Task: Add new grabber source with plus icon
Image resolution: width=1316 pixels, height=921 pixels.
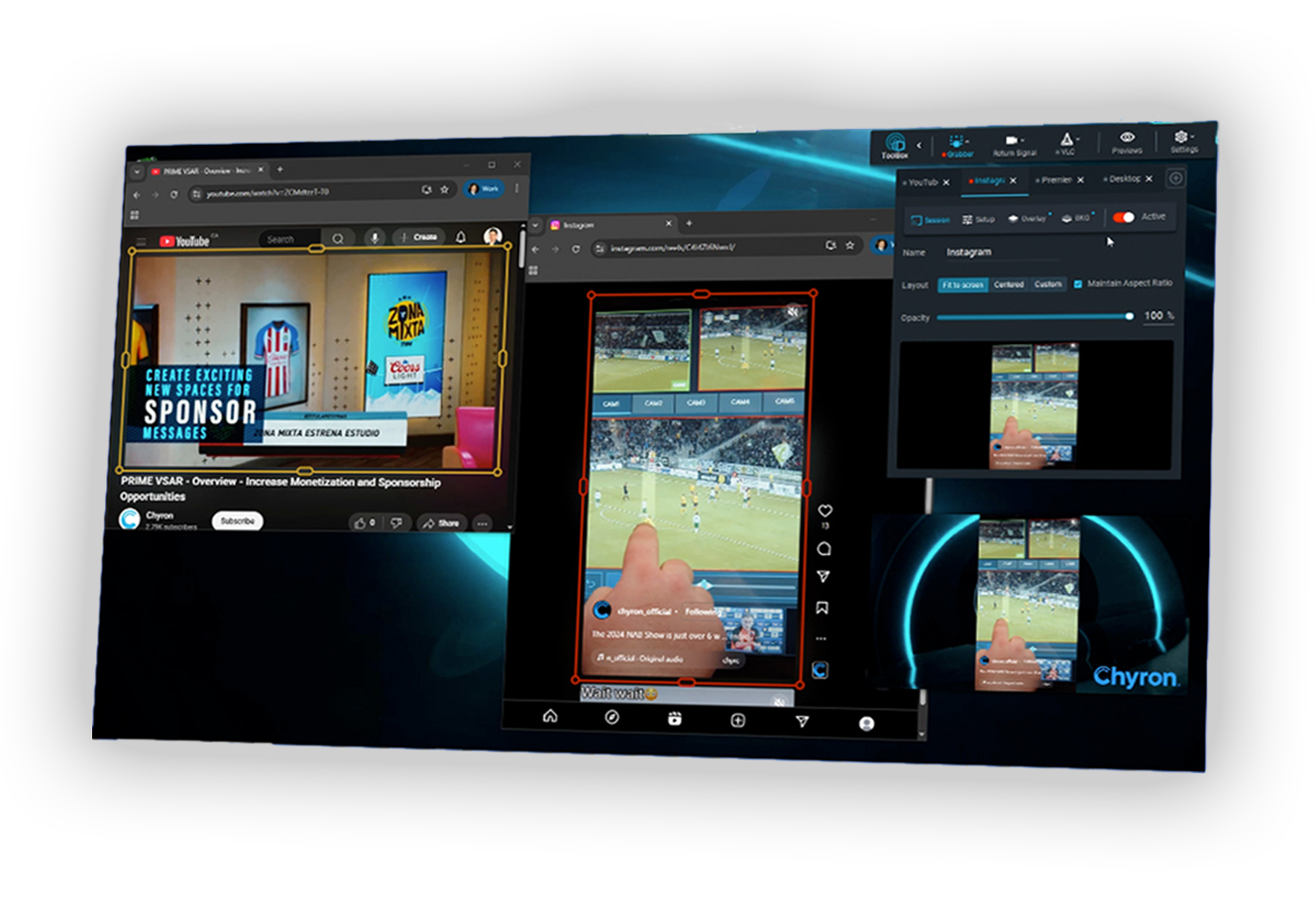Action: pos(1175,178)
